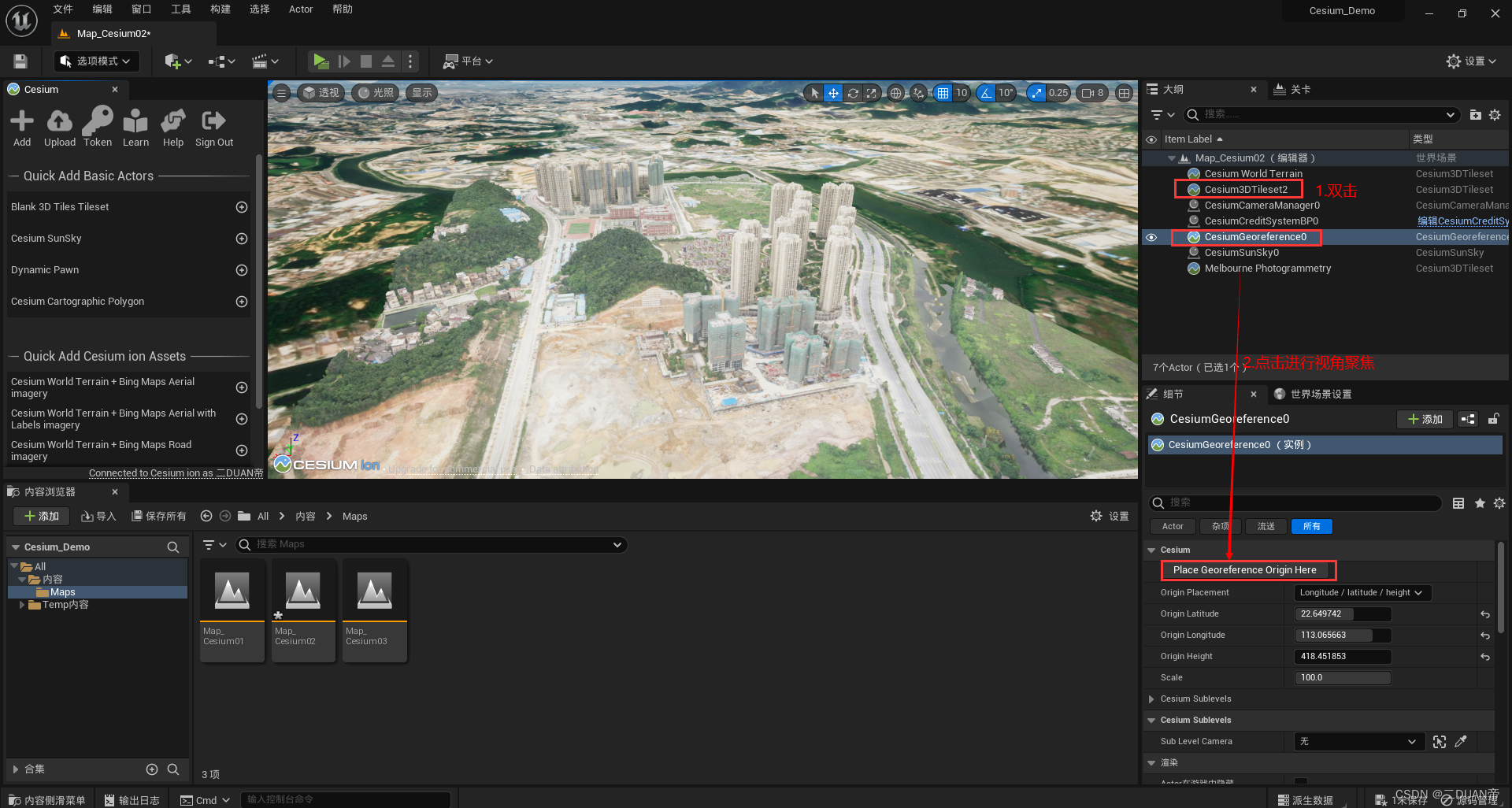This screenshot has height=808, width=1512.
Task: Open the Actor menu
Action: coord(301,9)
